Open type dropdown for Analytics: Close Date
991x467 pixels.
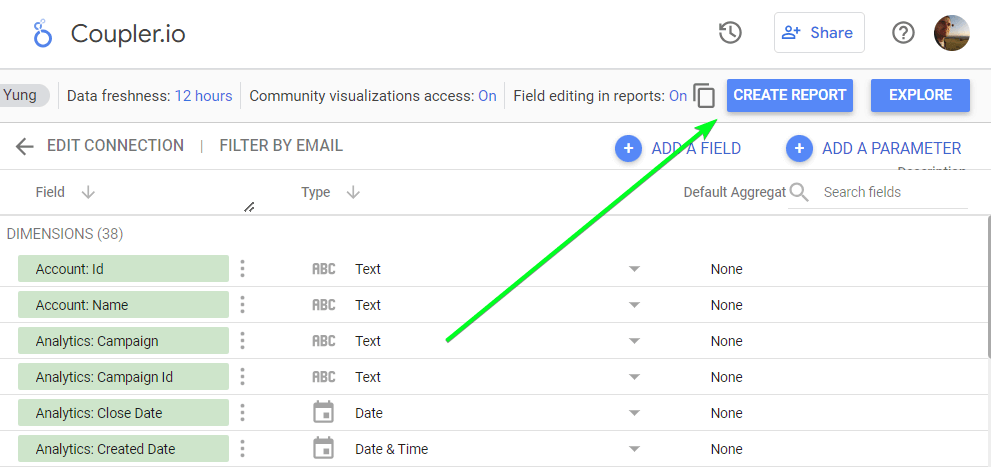[x=635, y=413]
